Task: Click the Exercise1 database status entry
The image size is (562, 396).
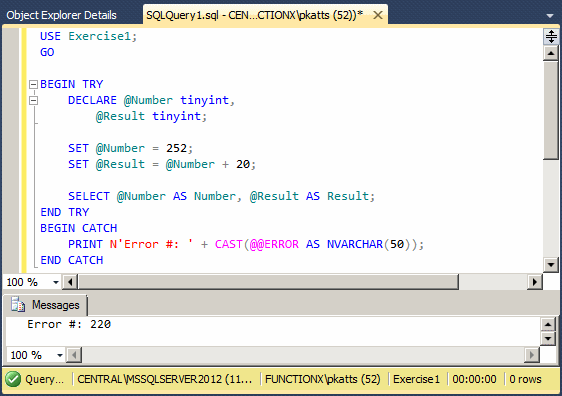Action: (x=416, y=380)
